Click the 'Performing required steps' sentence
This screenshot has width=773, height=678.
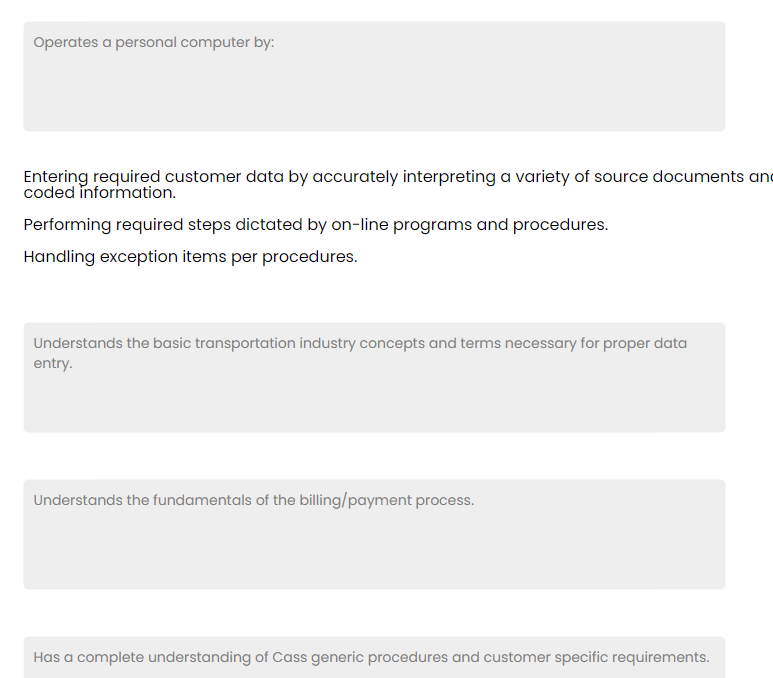click(316, 225)
